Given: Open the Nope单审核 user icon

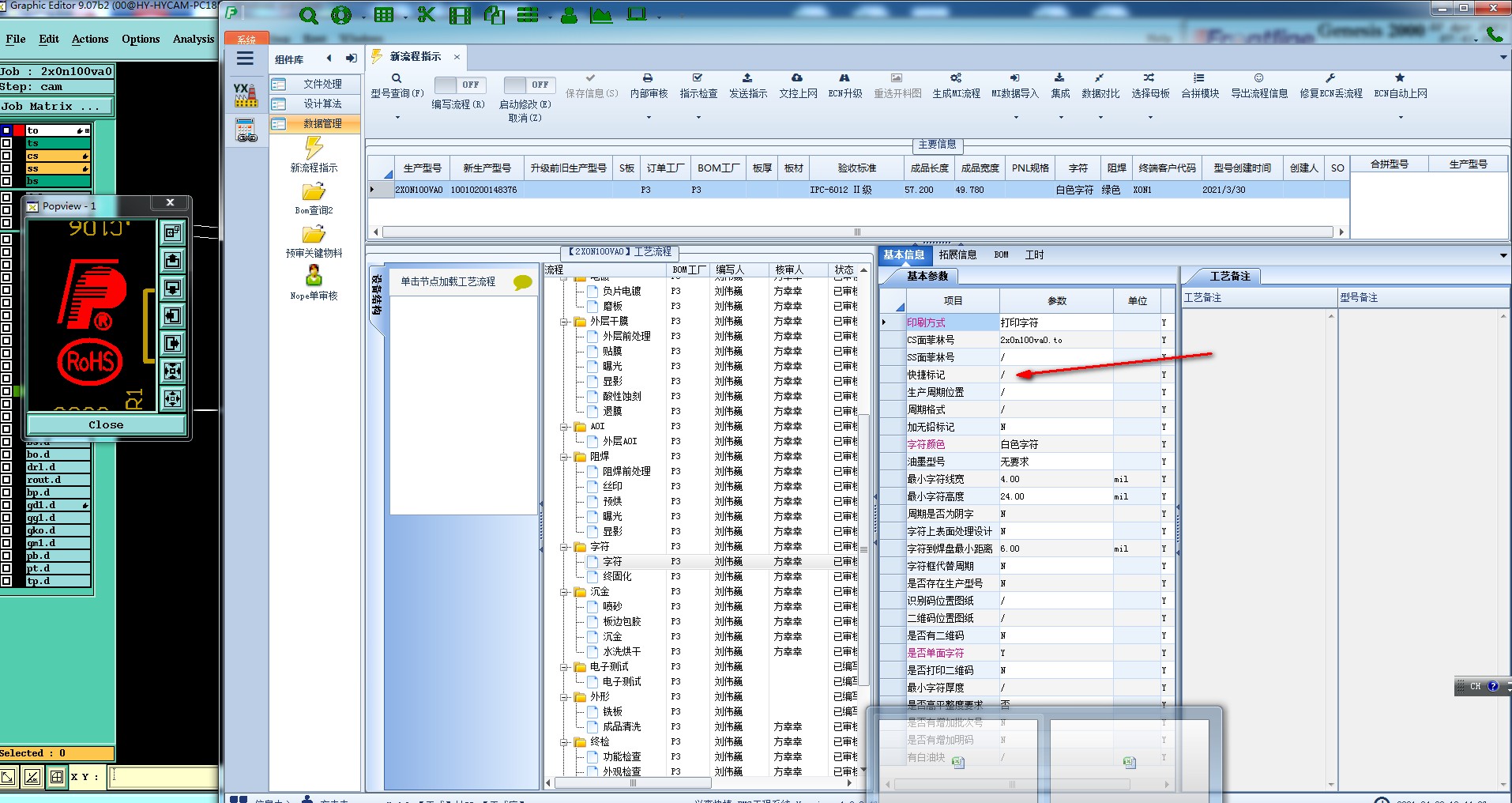Looking at the screenshot, I should tap(314, 276).
